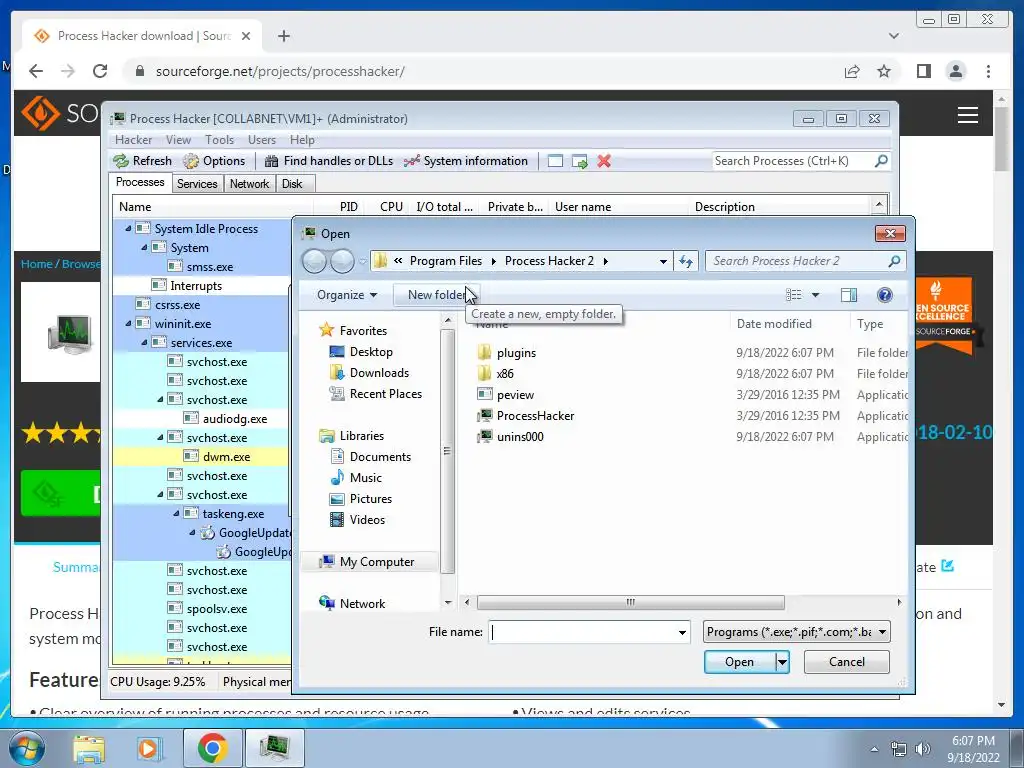Collapse the wininit.exe tree node

point(129,323)
